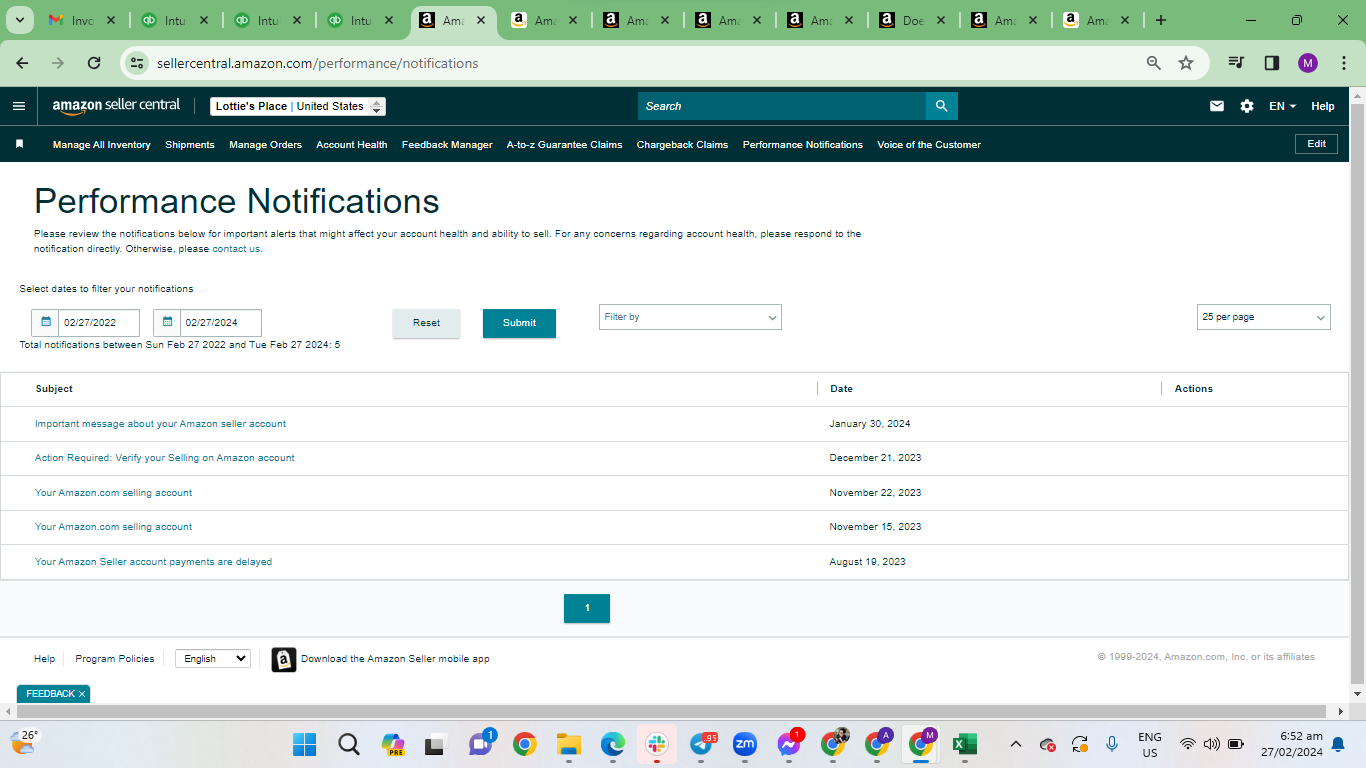1366x768 pixels.
Task: Click the bookmark icon beside Manage All Inventory
Action: point(19,144)
